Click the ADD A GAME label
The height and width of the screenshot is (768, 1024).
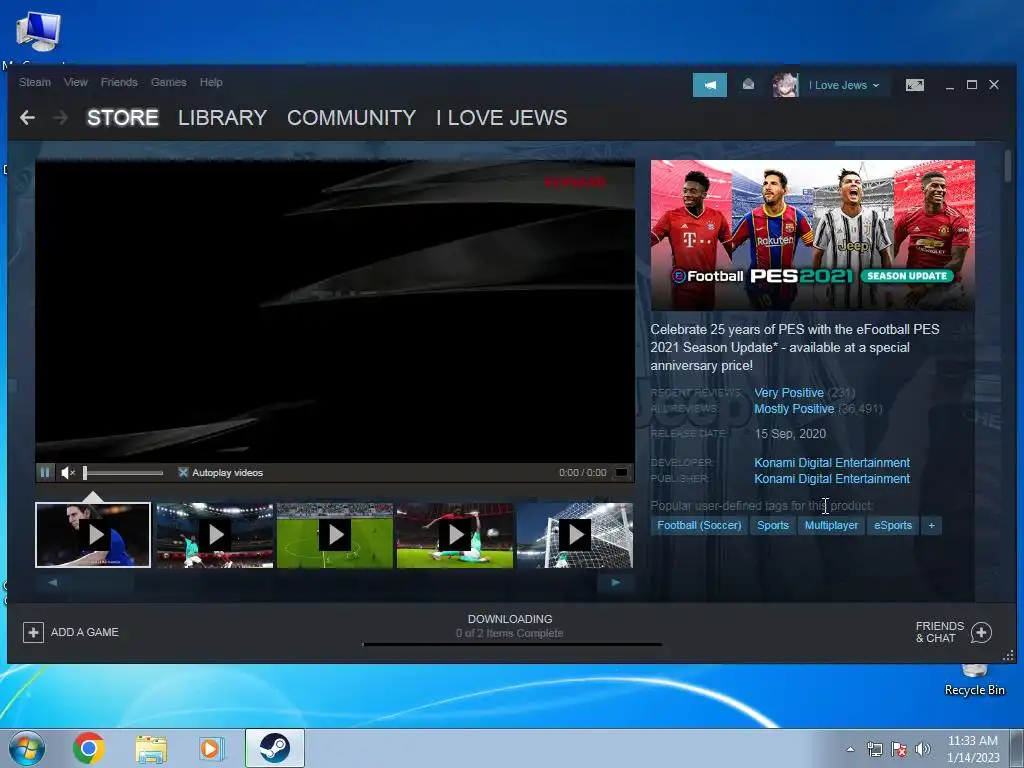[85, 632]
